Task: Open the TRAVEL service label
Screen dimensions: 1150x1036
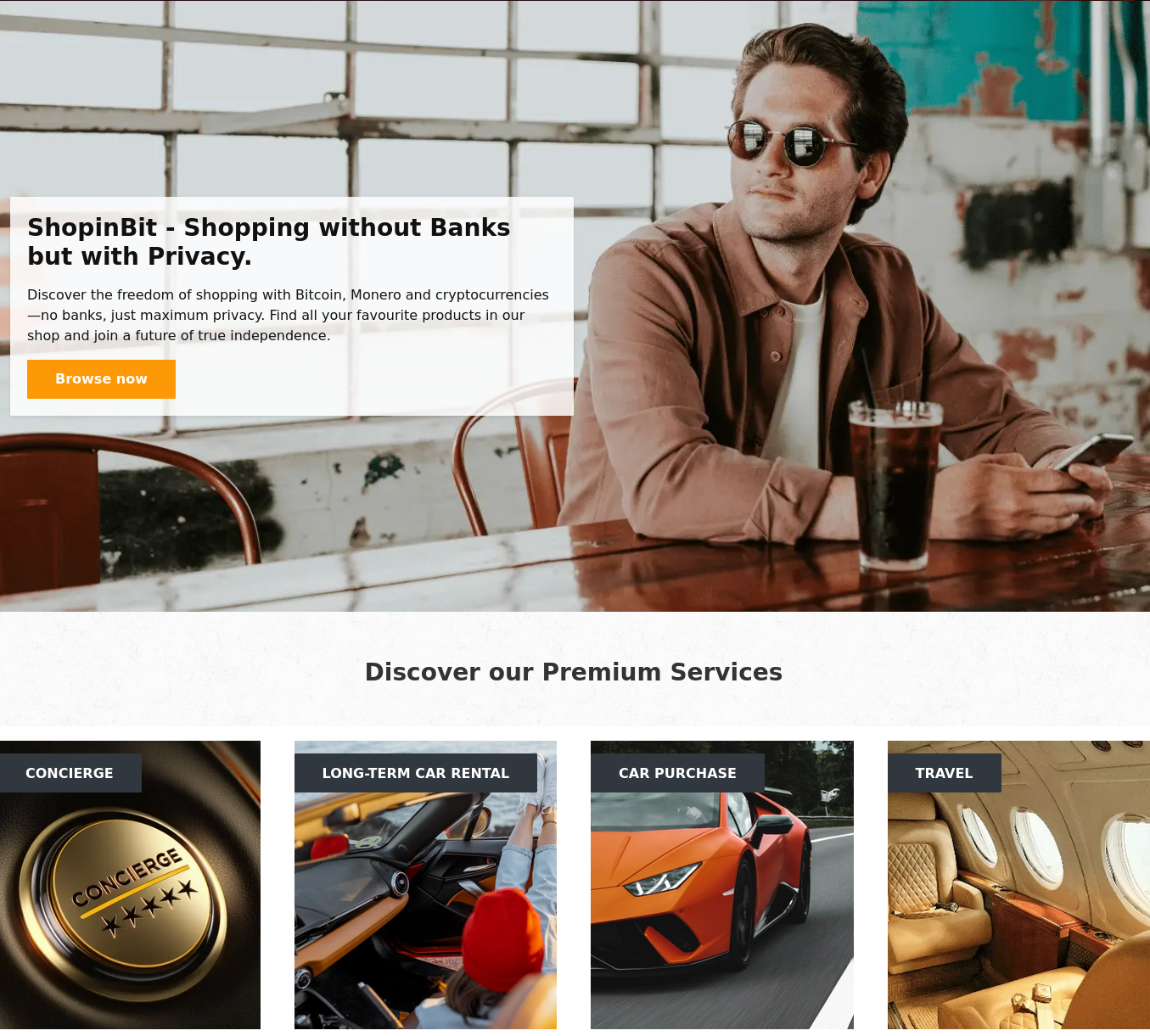Action: pos(944,773)
